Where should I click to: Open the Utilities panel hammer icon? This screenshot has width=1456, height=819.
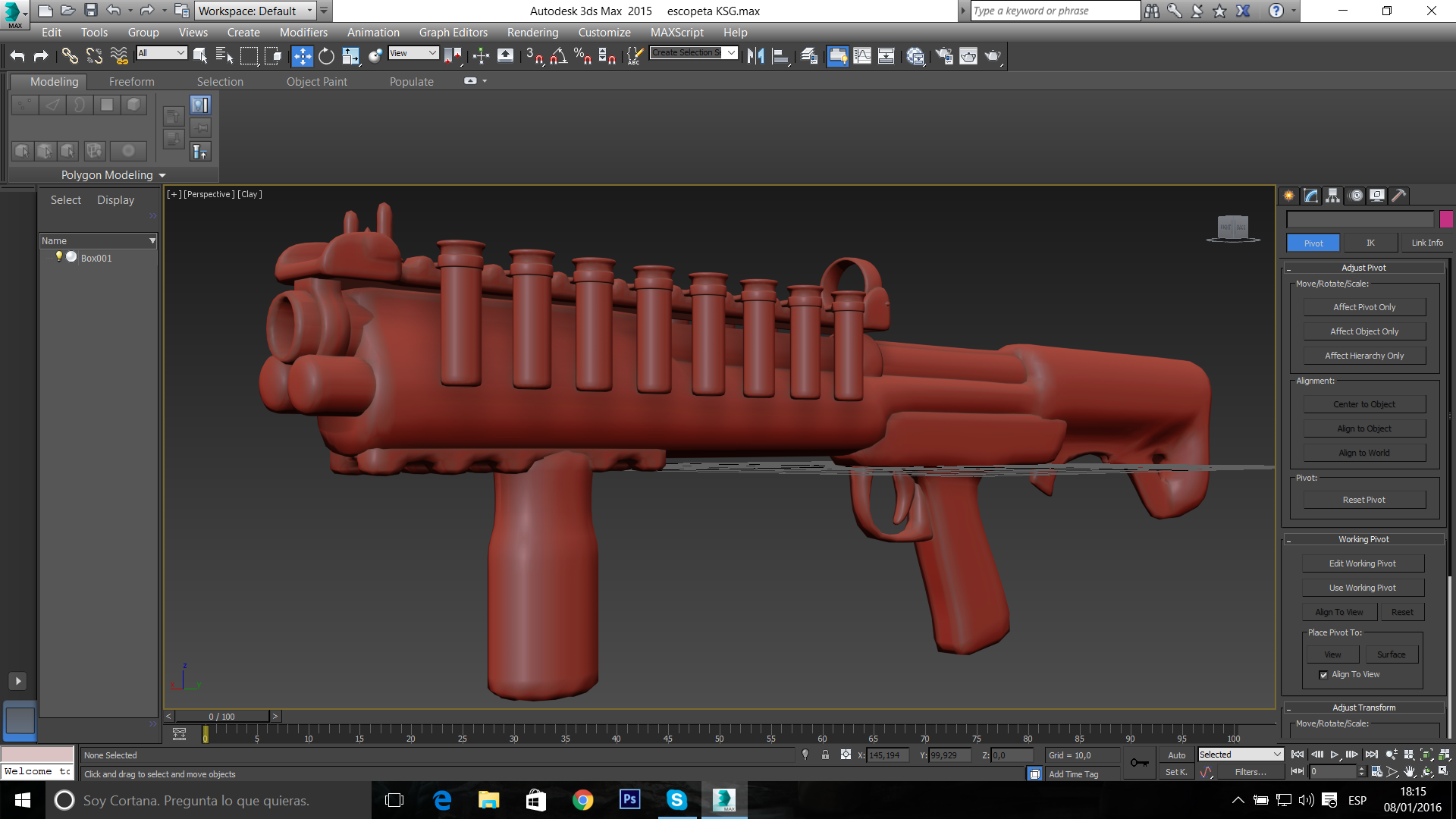(x=1399, y=196)
